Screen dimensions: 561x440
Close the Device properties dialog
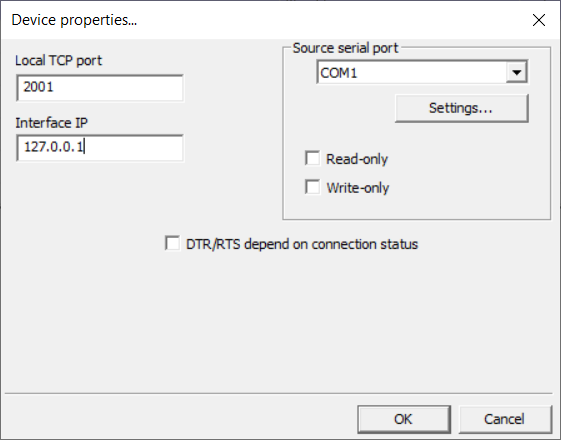538,20
